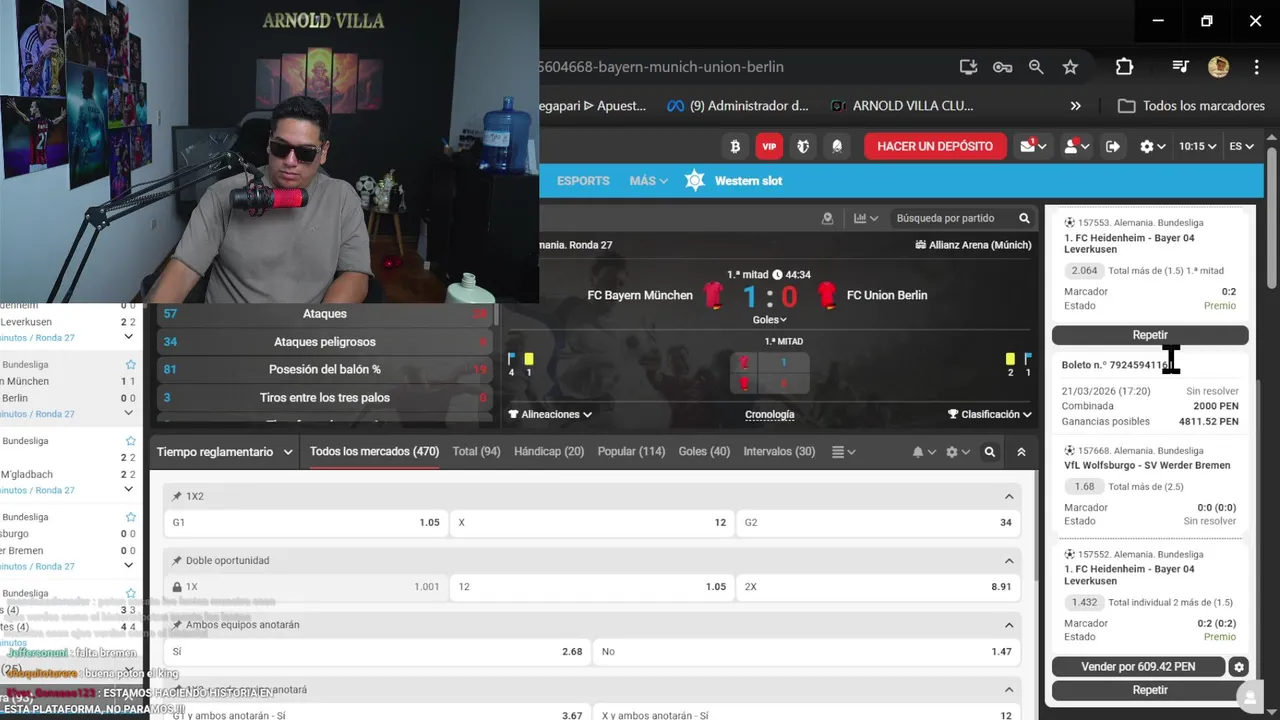1280x720 pixels.
Task: Click the stadium location pin icon
Action: [827, 218]
